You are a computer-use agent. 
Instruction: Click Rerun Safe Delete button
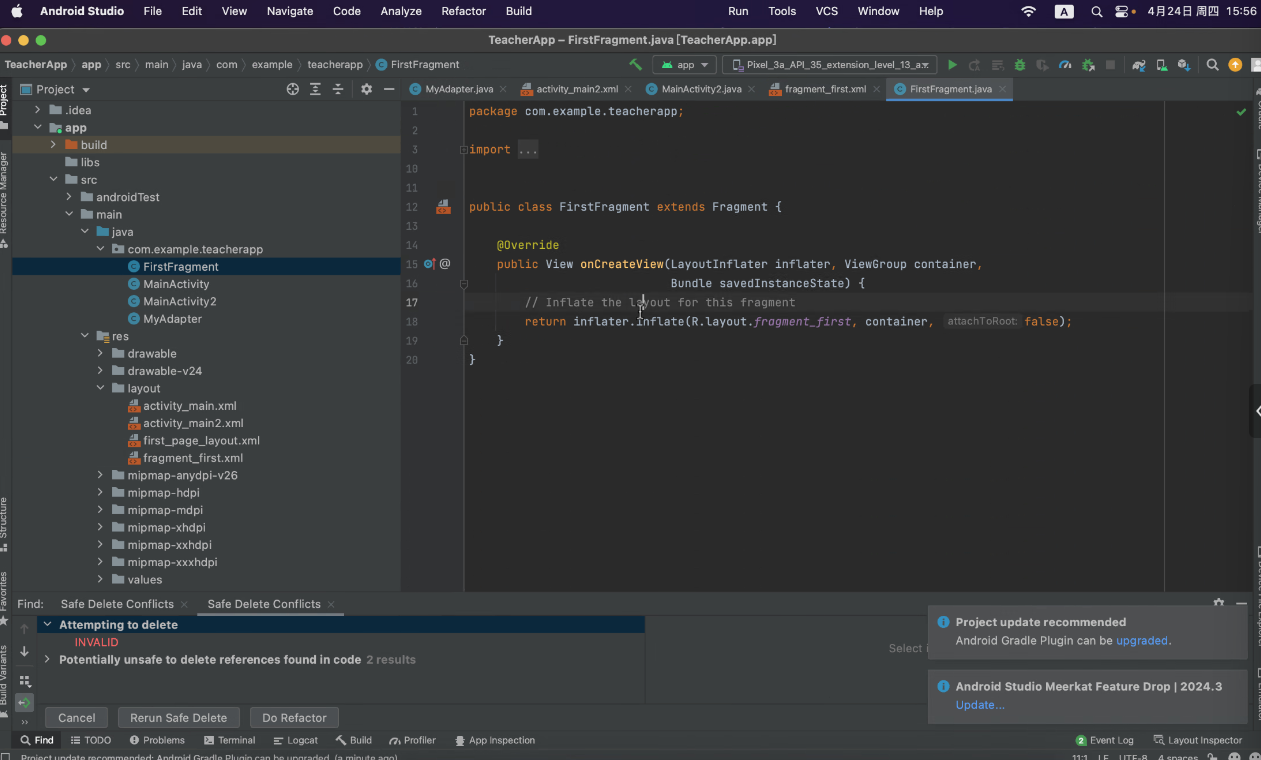pos(179,718)
